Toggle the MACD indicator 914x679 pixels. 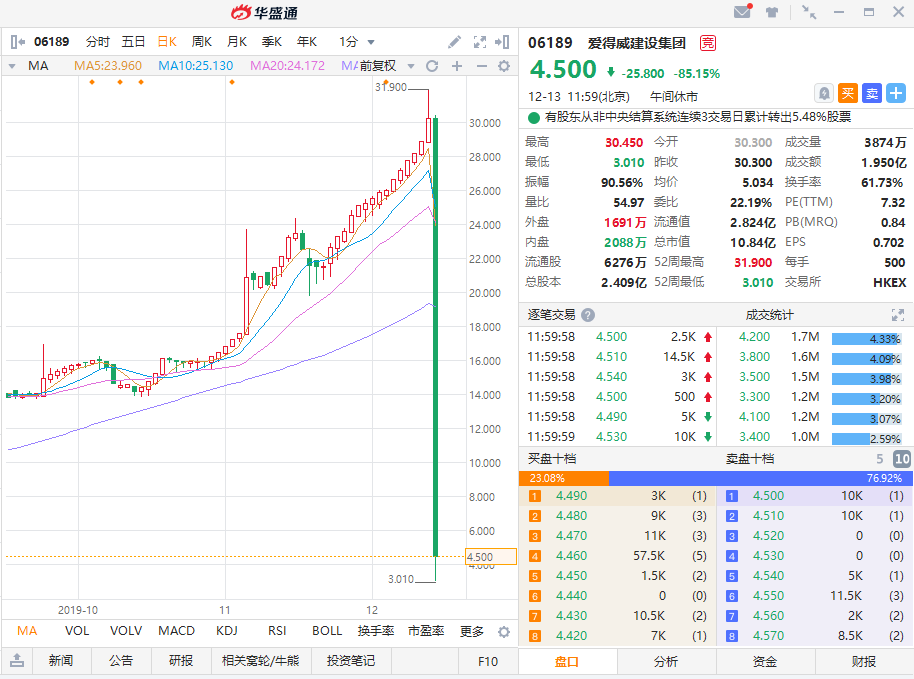(176, 631)
